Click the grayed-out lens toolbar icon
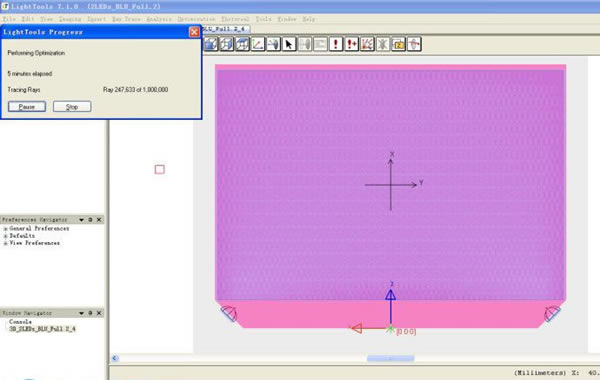 point(305,44)
